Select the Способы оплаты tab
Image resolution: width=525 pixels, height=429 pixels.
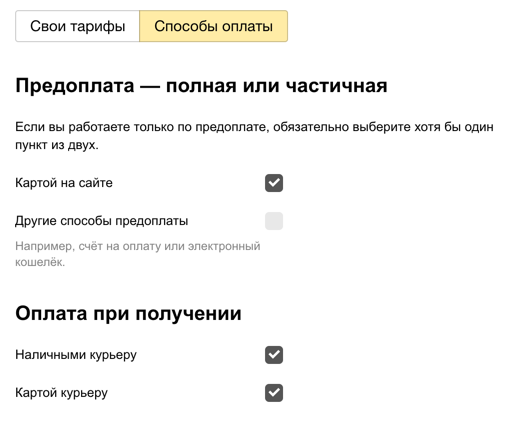[214, 26]
